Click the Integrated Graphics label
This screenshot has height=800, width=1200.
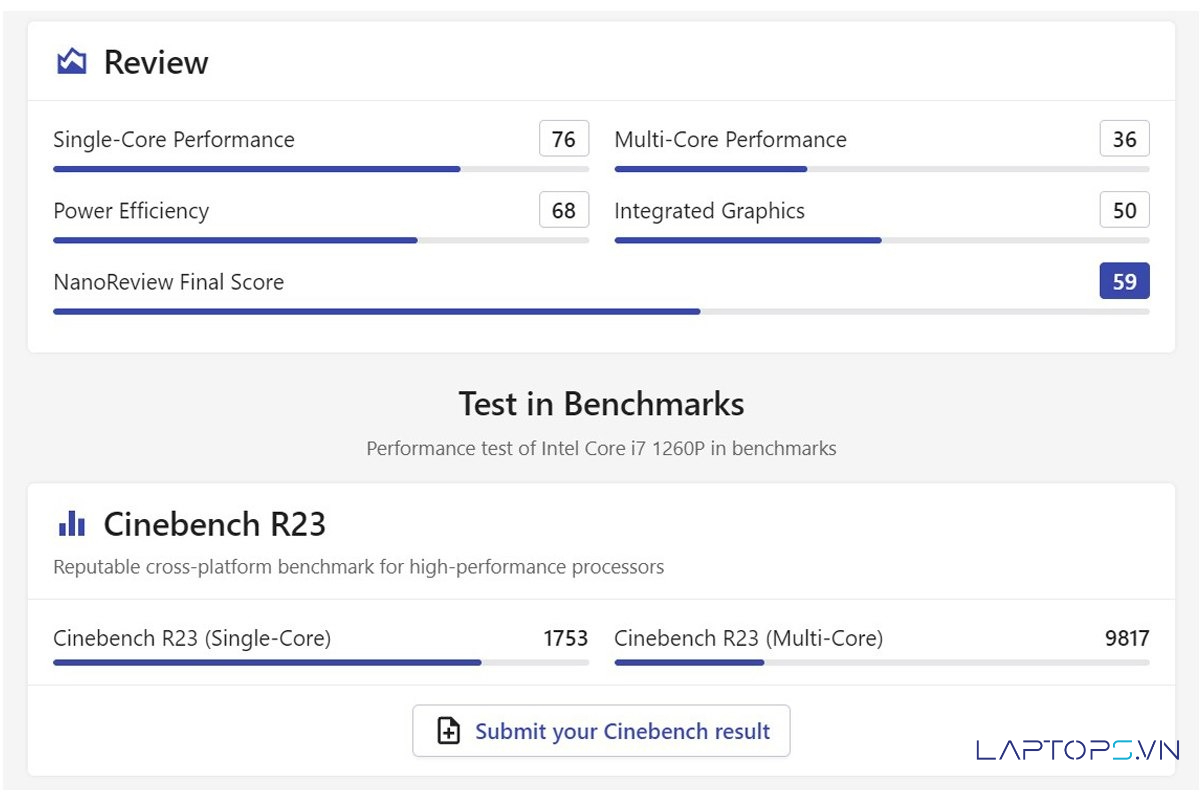coord(709,211)
